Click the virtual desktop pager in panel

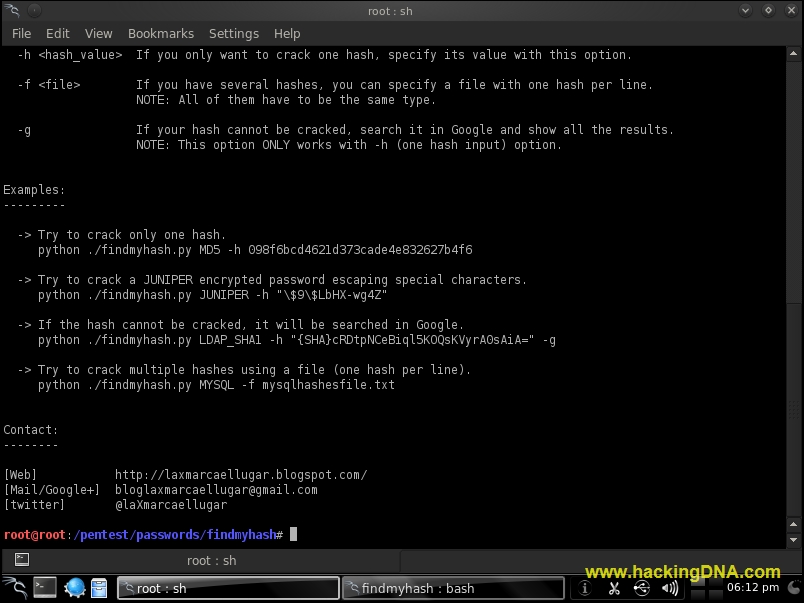point(707,589)
